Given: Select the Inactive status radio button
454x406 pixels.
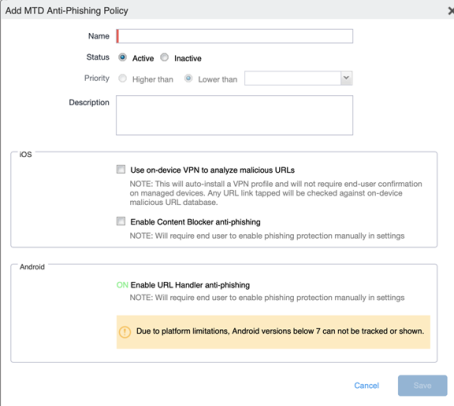Looking at the screenshot, I should [x=164, y=57].
